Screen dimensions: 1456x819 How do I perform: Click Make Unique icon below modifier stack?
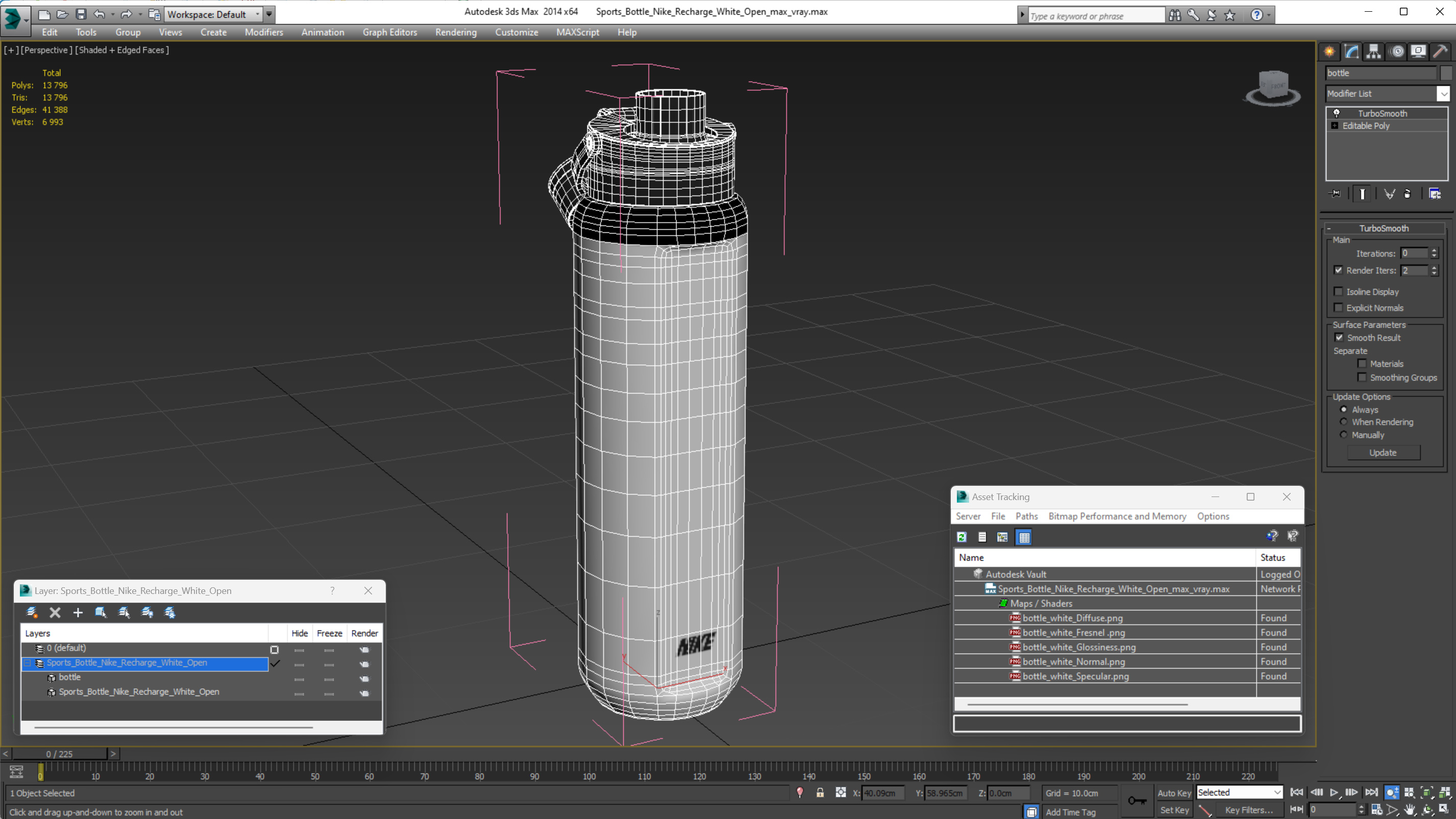tap(1389, 194)
